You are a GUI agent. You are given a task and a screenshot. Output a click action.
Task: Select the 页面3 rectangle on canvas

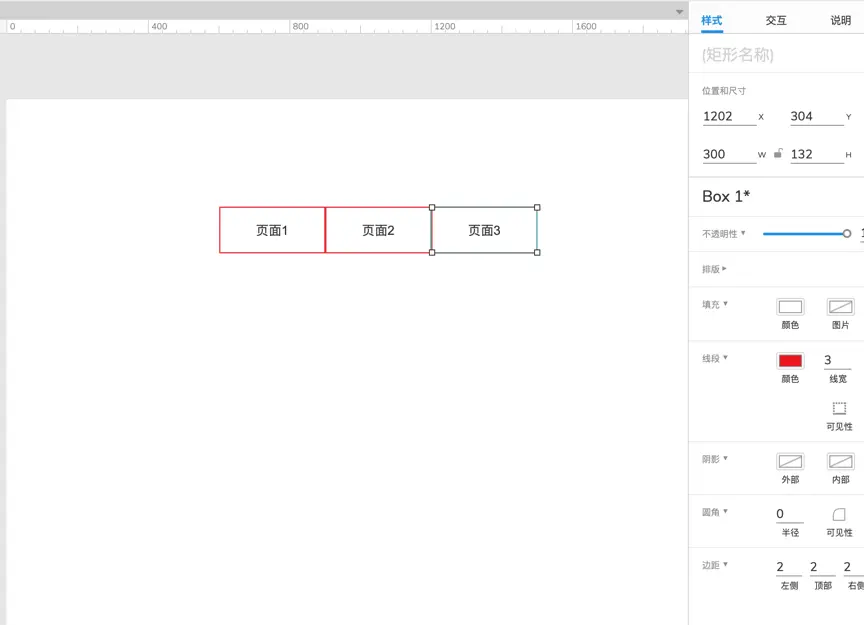[484, 230]
